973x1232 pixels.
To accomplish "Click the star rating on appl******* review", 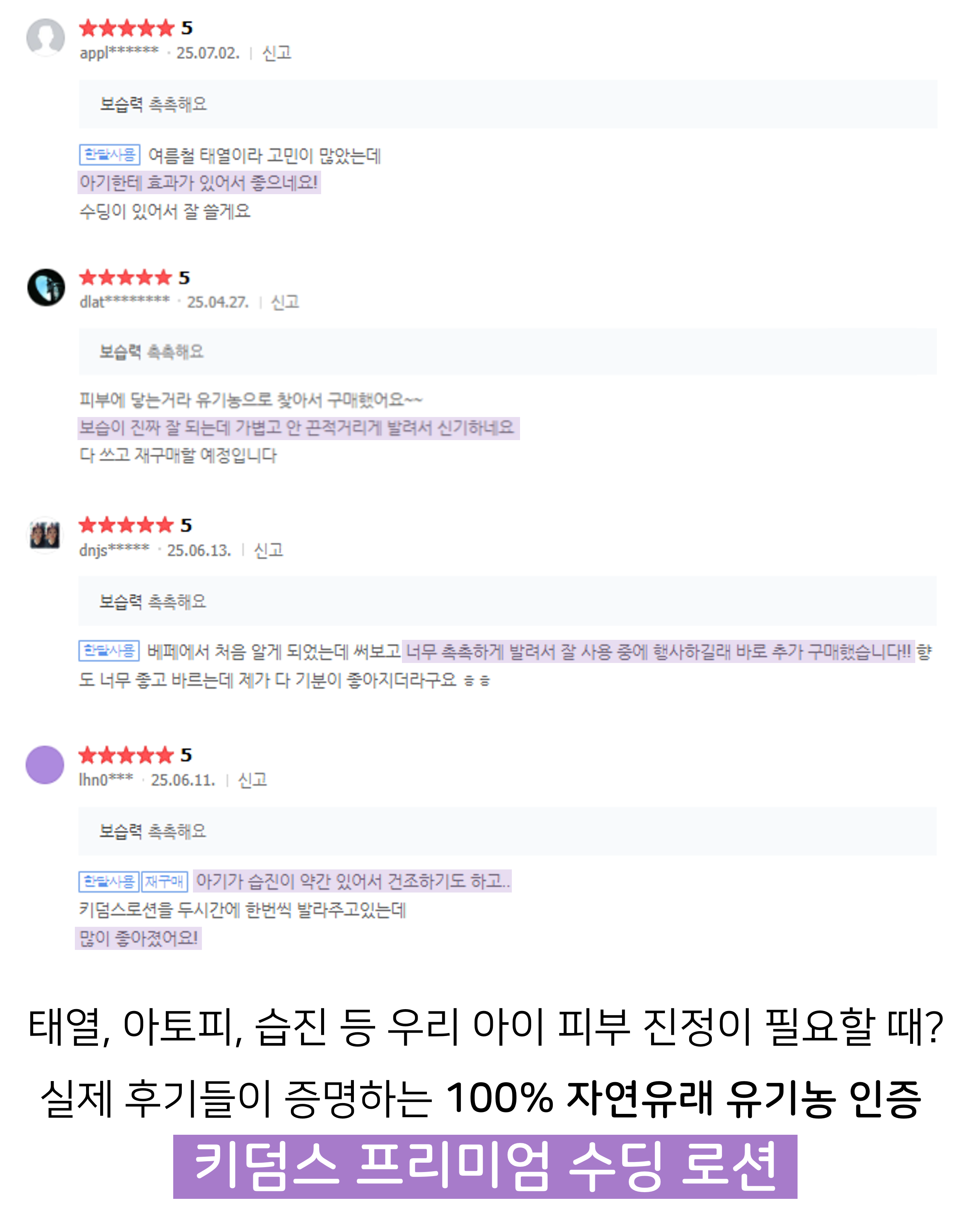I will click(126, 27).
